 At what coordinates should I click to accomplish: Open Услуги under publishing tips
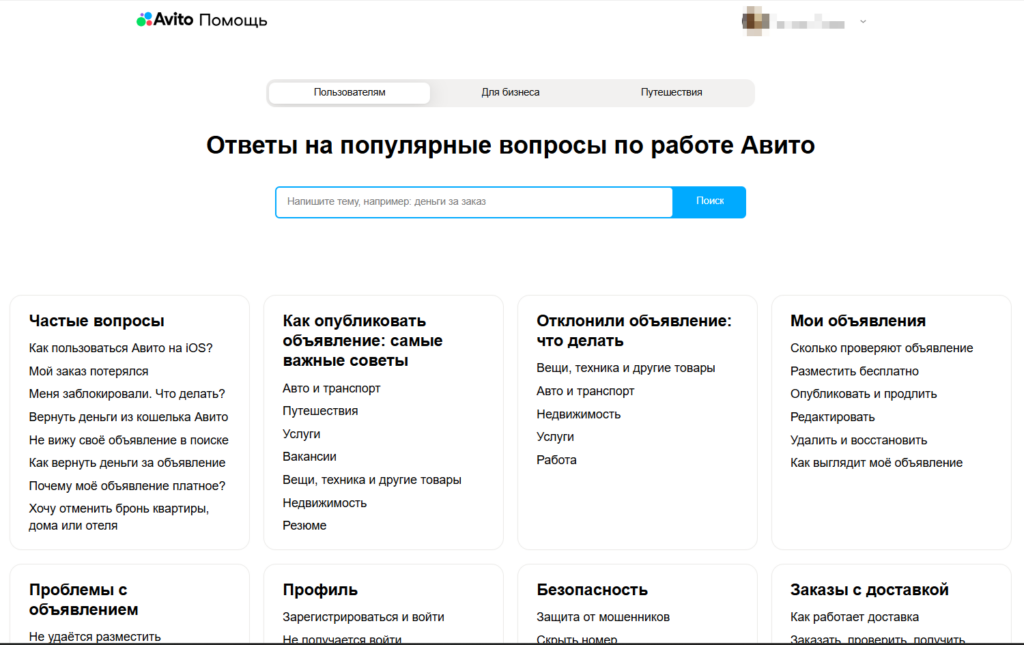click(x=301, y=434)
